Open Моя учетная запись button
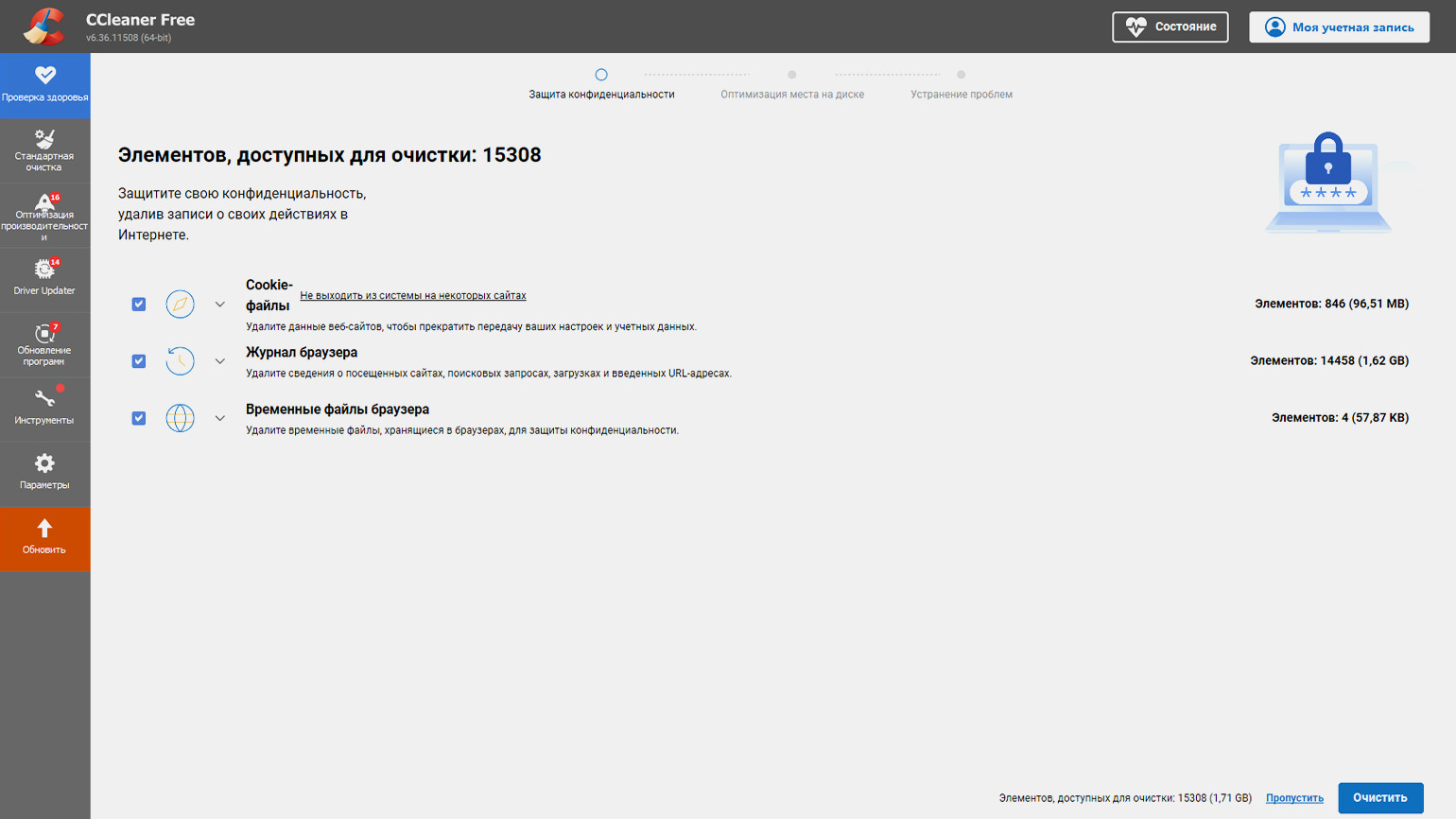Image resolution: width=1456 pixels, height=819 pixels. pyautogui.click(x=1339, y=26)
